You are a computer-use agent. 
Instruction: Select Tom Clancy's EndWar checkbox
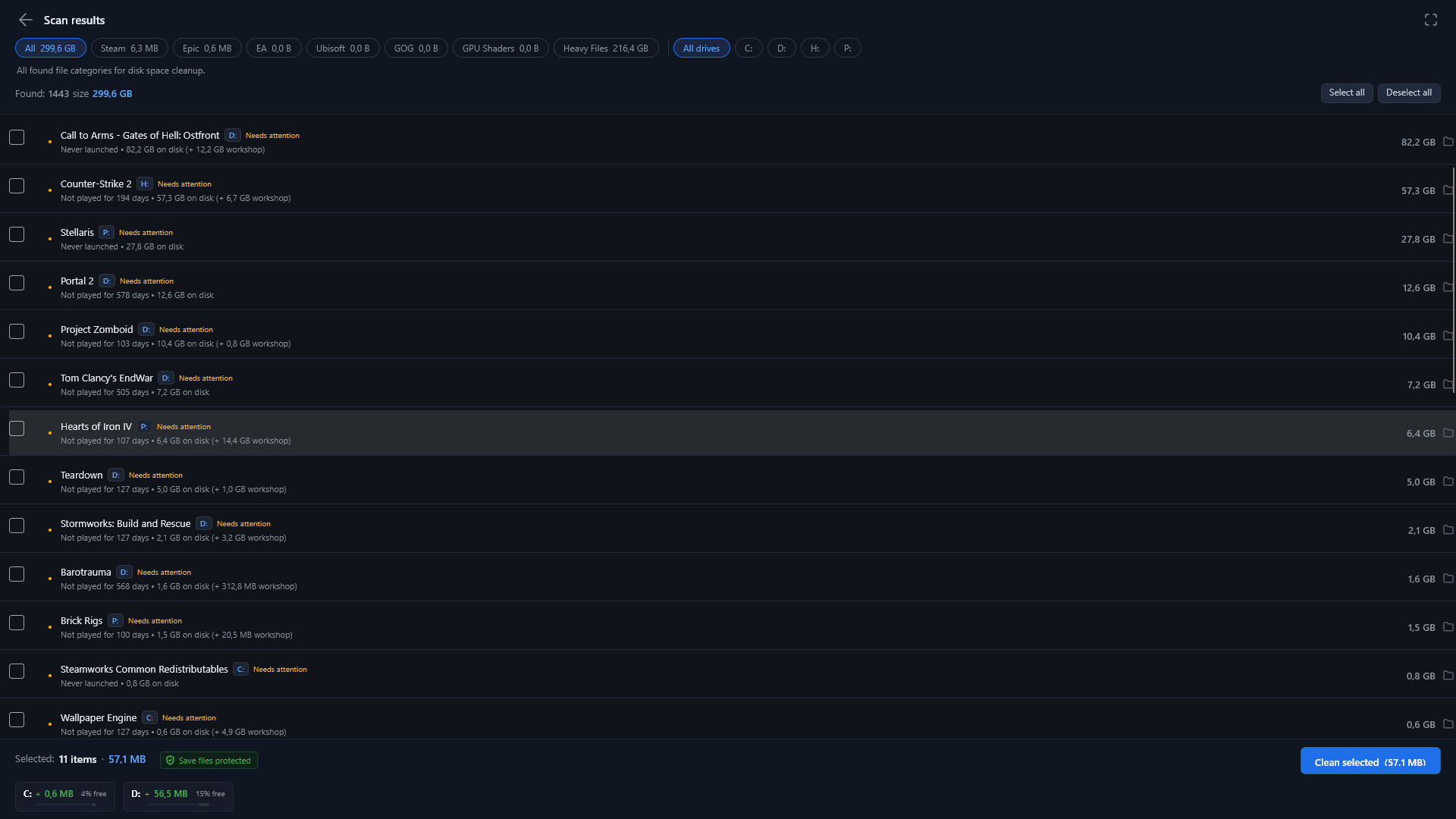click(17, 380)
